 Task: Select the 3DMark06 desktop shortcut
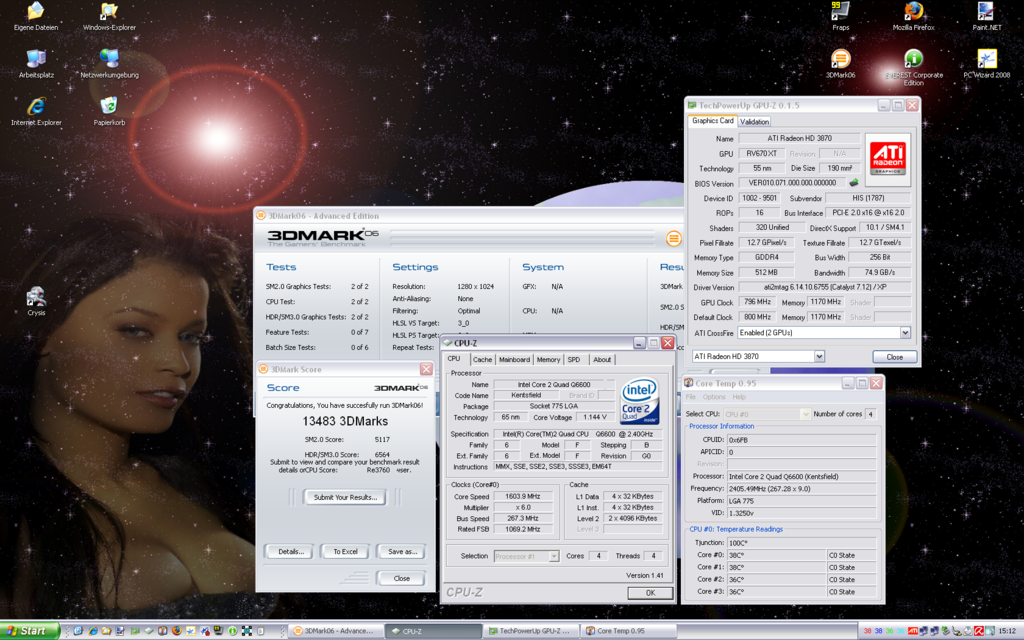coord(840,64)
